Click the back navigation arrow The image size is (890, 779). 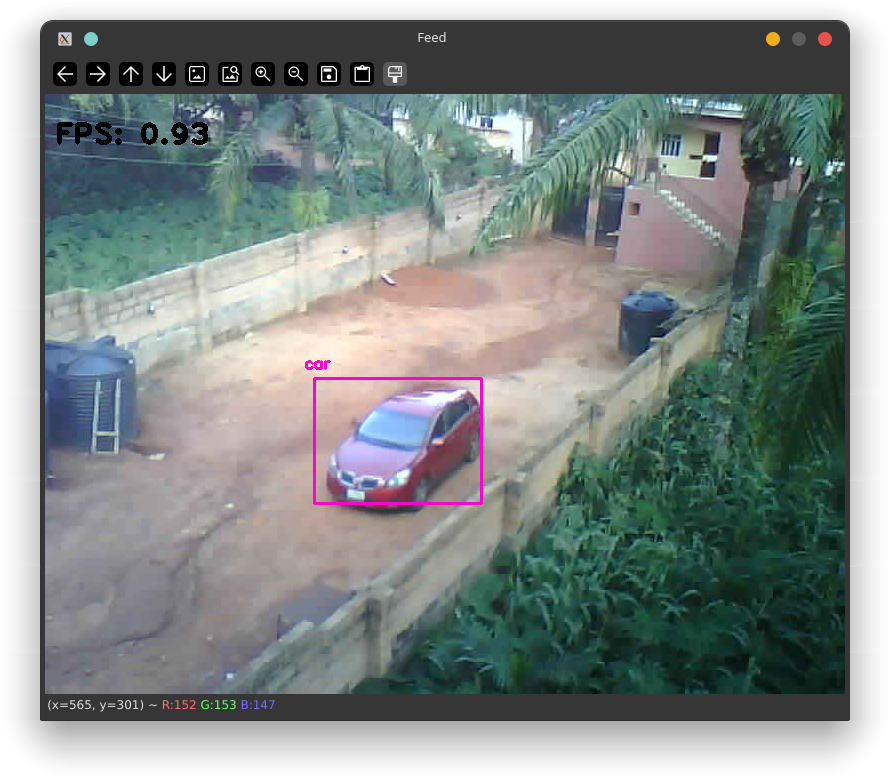tap(65, 73)
